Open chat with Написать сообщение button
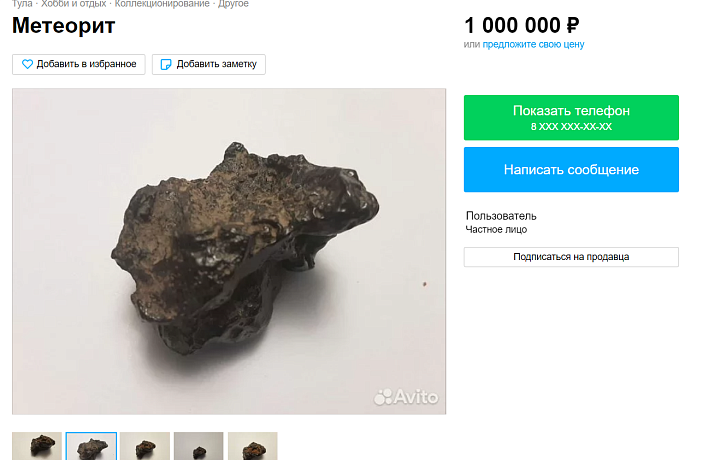 (571, 169)
